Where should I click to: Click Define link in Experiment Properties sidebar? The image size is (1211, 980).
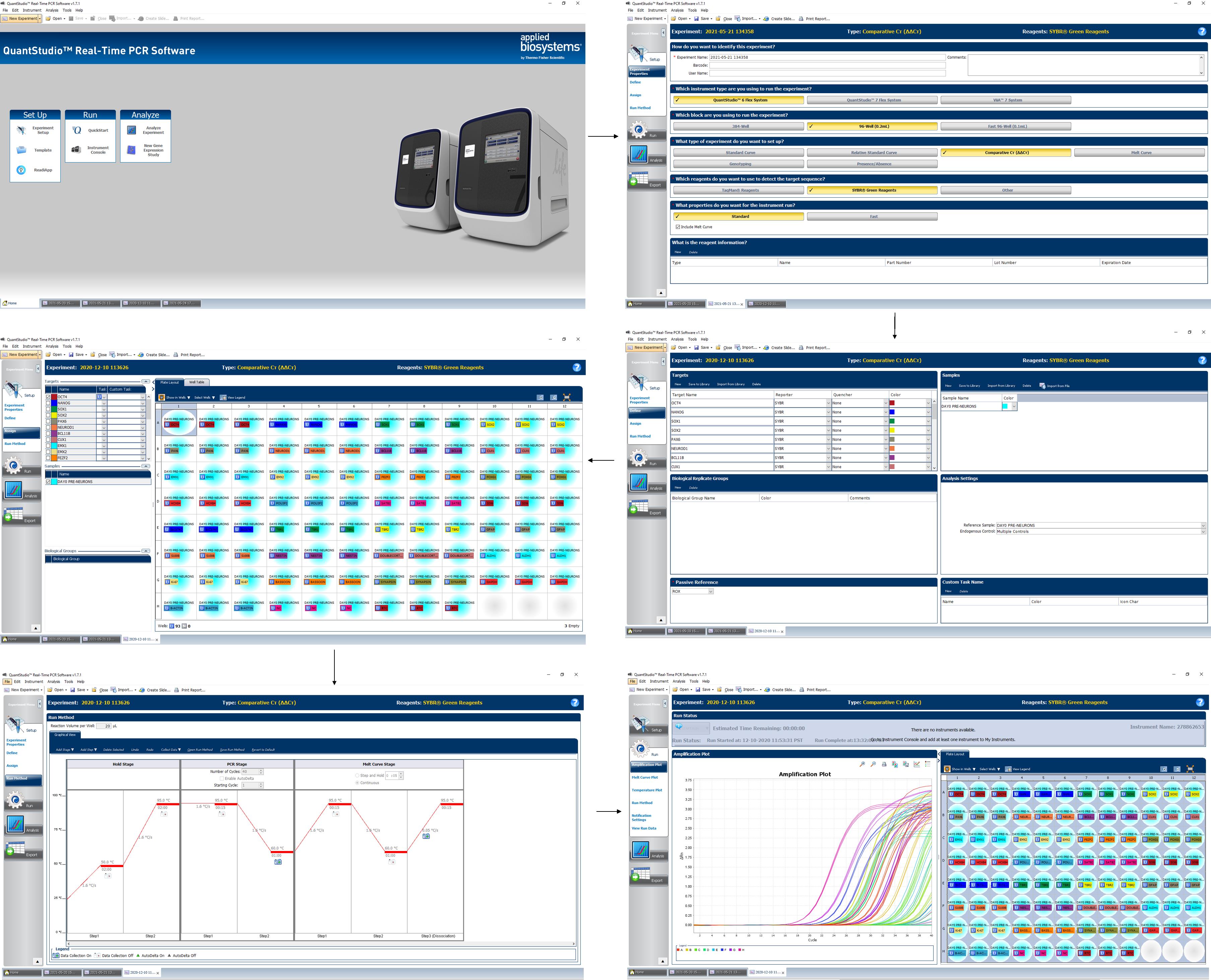[635, 82]
